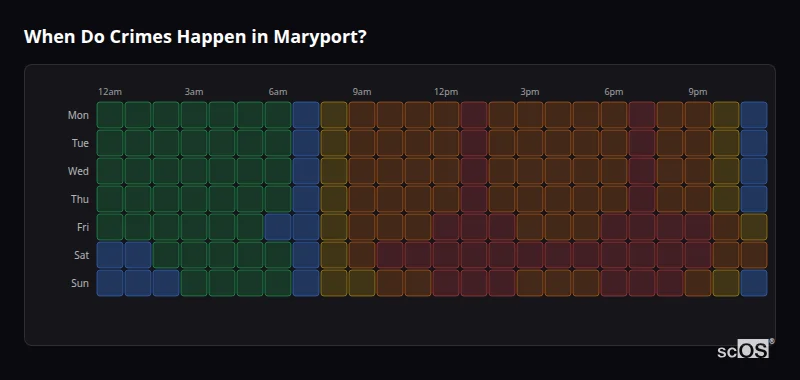This screenshot has height=380, width=800.
Task: Select the red Tuesday 1pm cell
Action: pos(473,143)
